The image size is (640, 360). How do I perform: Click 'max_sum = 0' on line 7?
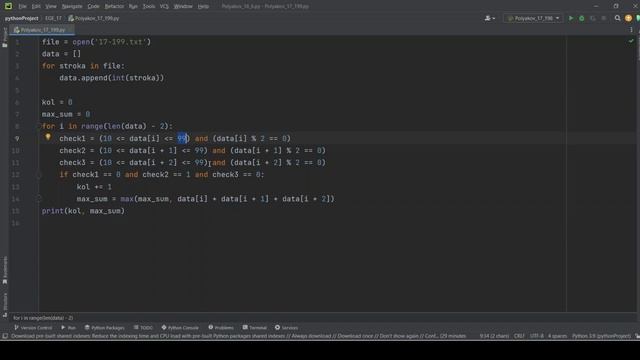coord(66,114)
